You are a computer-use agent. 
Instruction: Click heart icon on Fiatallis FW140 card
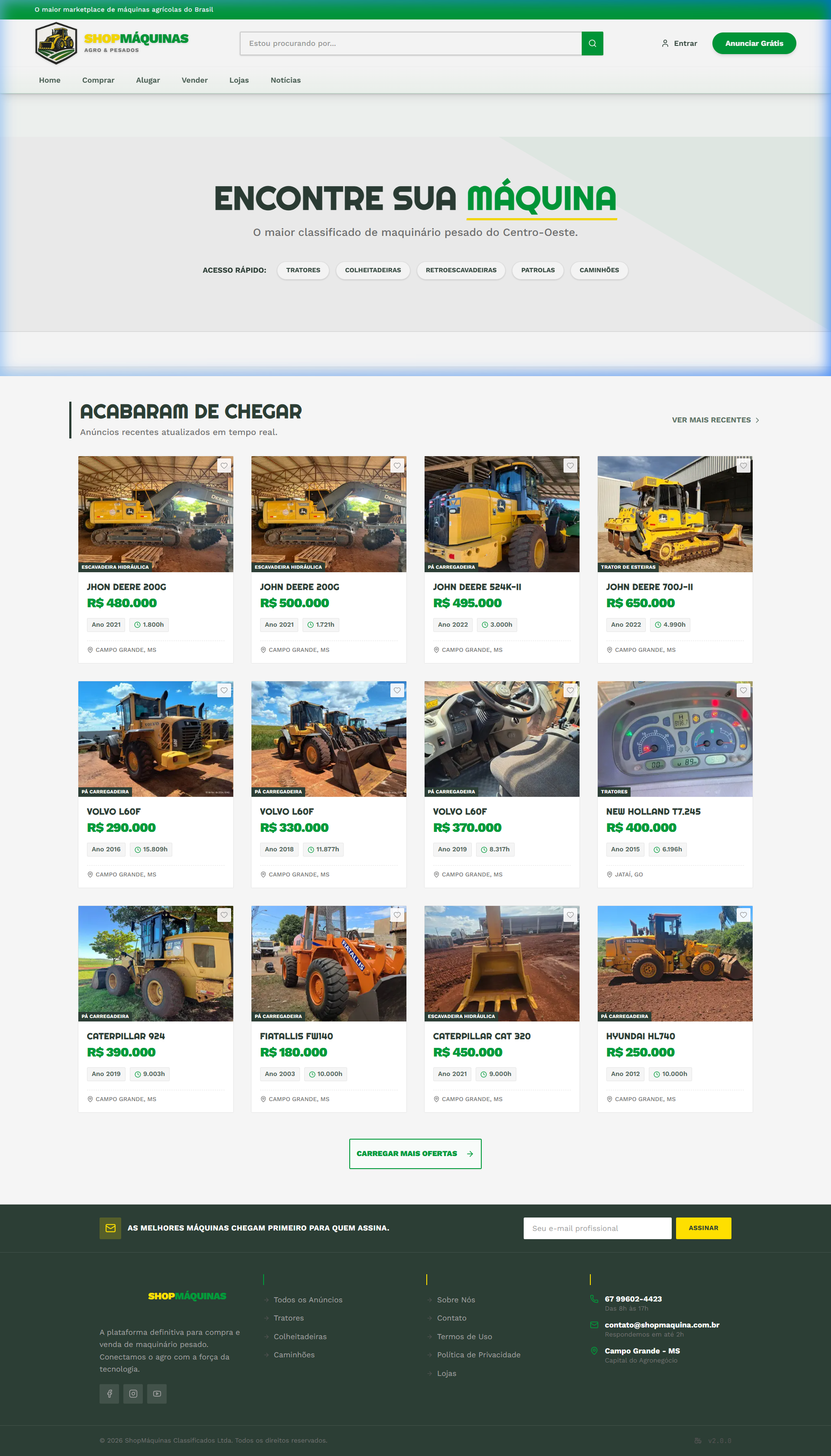[x=397, y=915]
